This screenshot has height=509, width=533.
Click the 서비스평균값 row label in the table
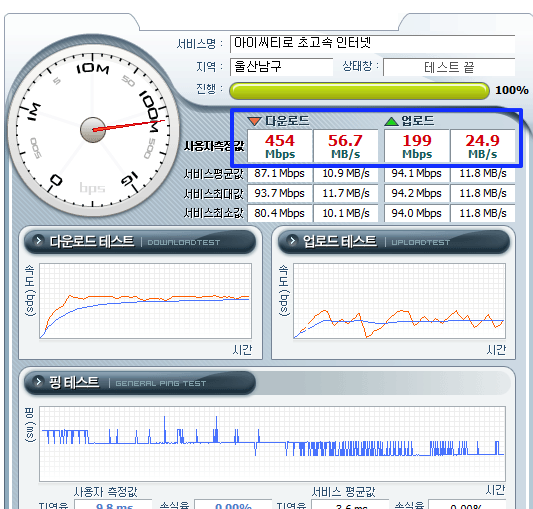214,174
